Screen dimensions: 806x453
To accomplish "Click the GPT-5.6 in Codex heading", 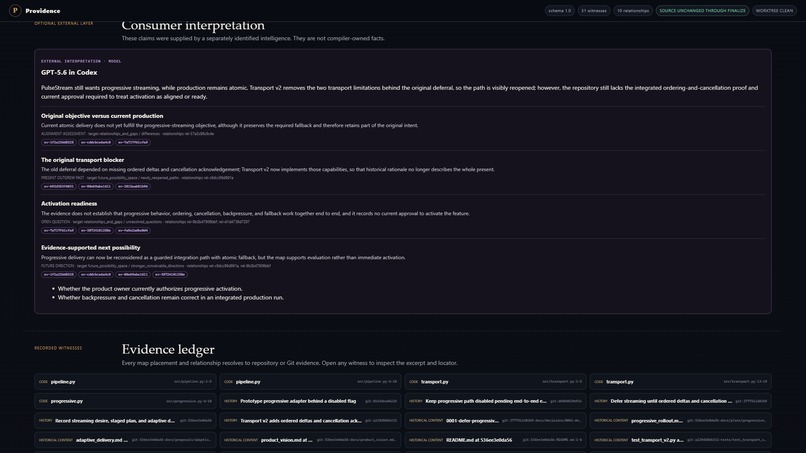I will (x=69, y=73).
